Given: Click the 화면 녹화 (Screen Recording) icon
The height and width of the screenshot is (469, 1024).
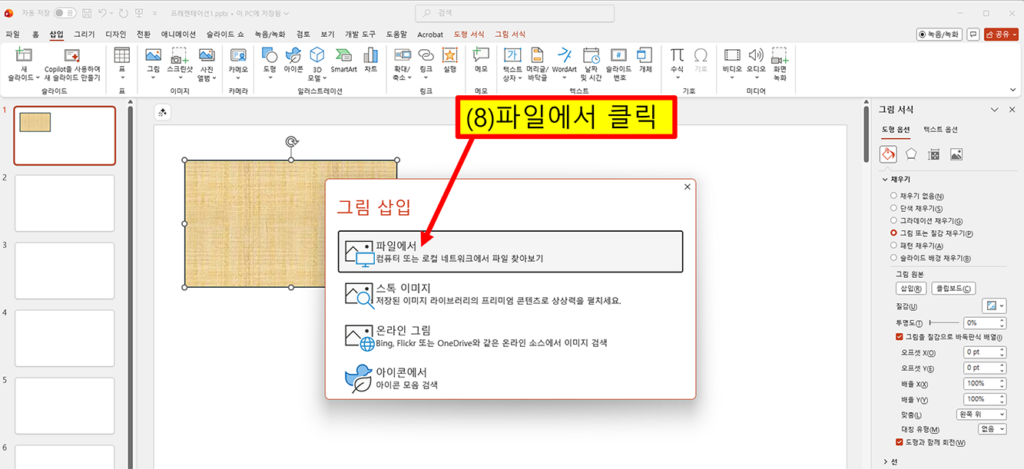Looking at the screenshot, I should 779,56.
